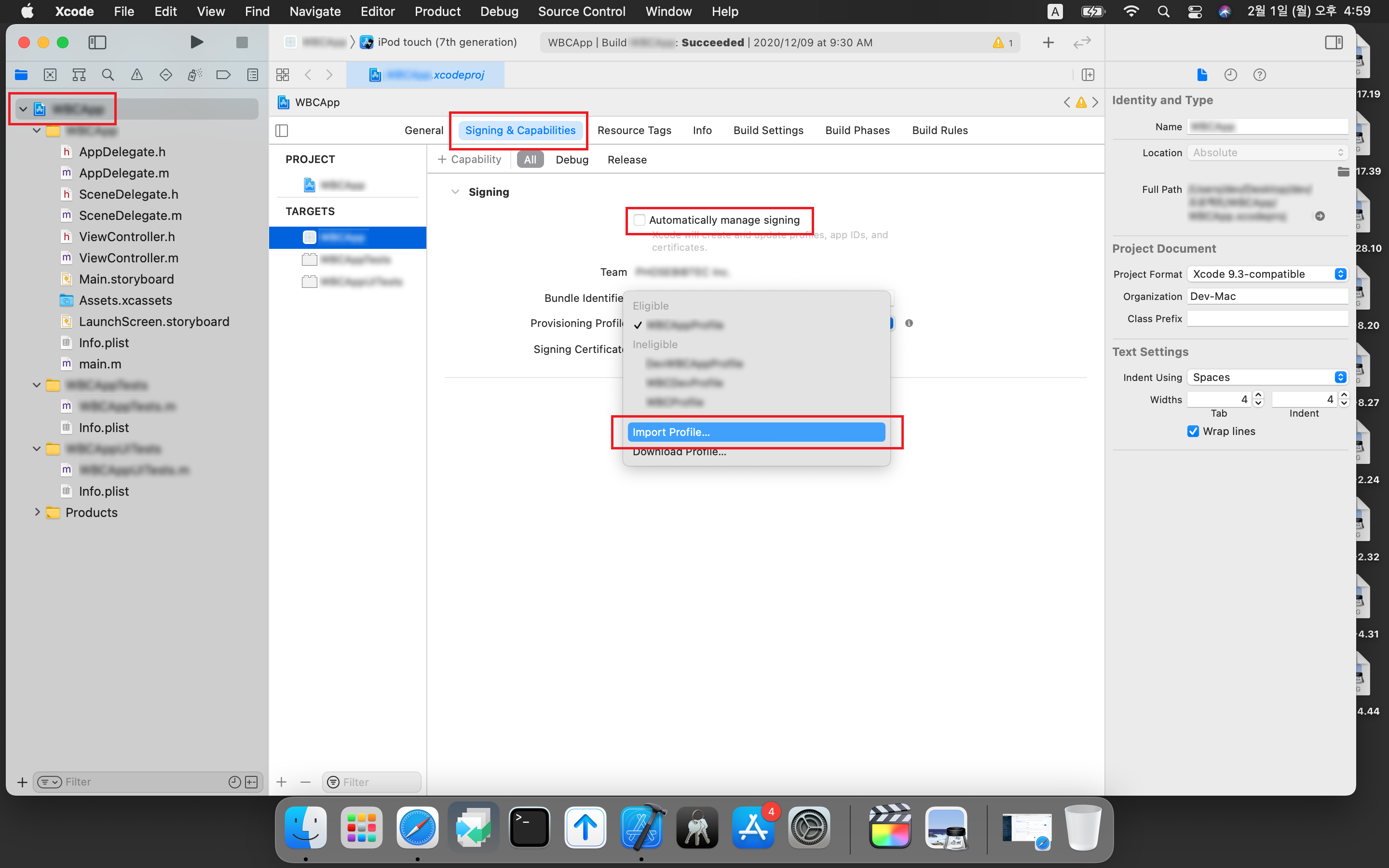The height and width of the screenshot is (868, 1389).
Task: Choose Import Profile… menu item
Action: (755, 432)
